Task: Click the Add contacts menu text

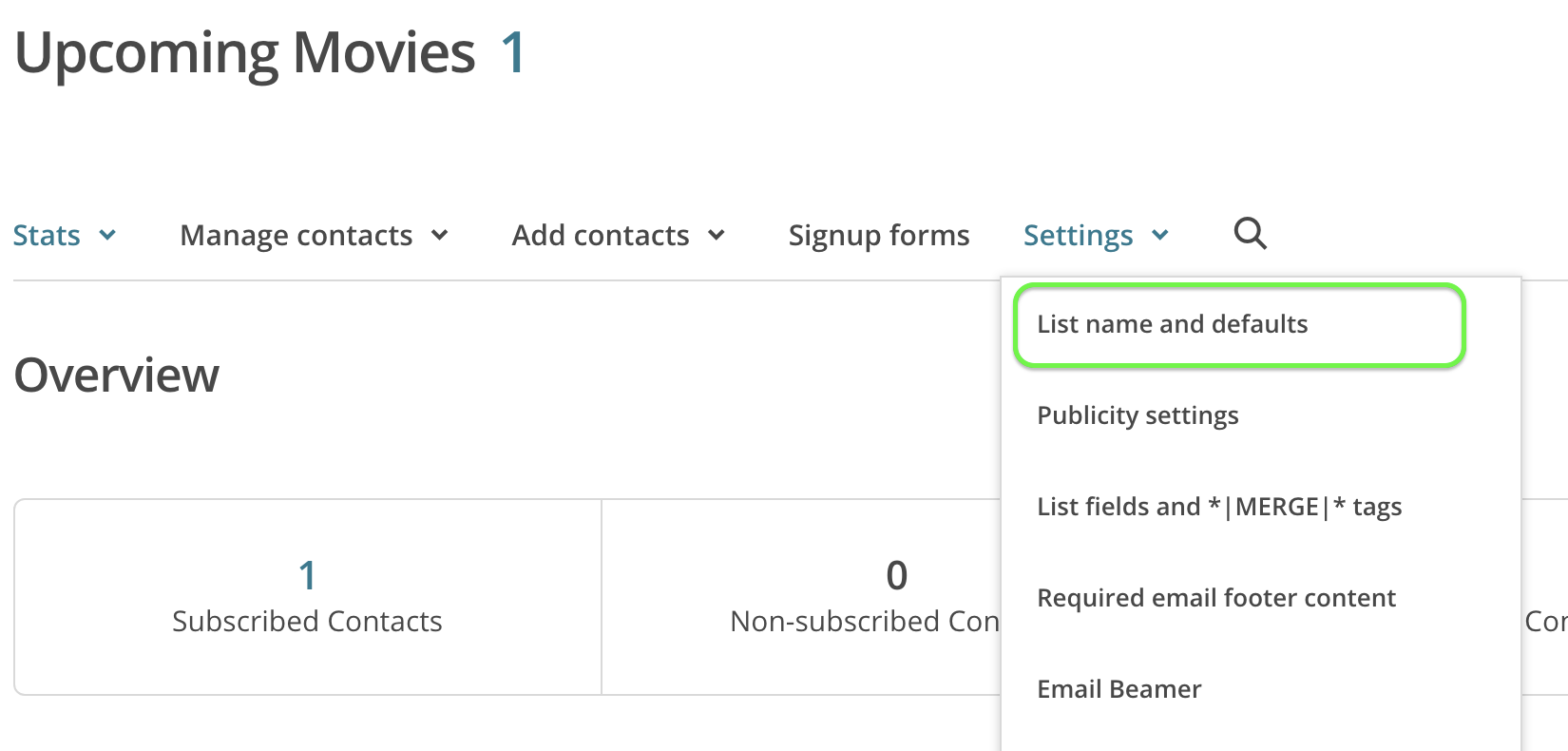Action: [x=601, y=235]
